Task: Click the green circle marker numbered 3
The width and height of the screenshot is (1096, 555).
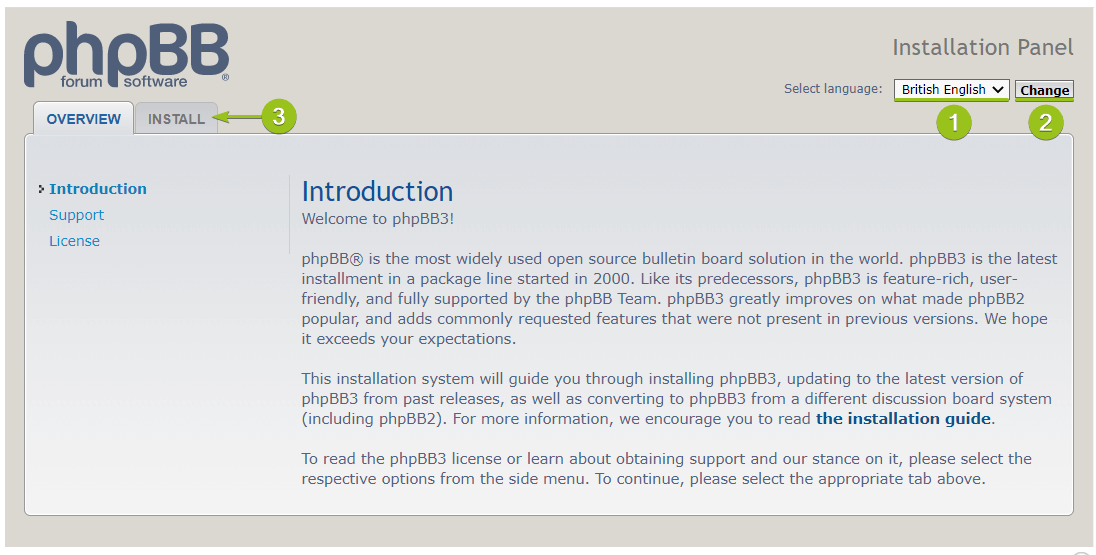Action: click(279, 117)
